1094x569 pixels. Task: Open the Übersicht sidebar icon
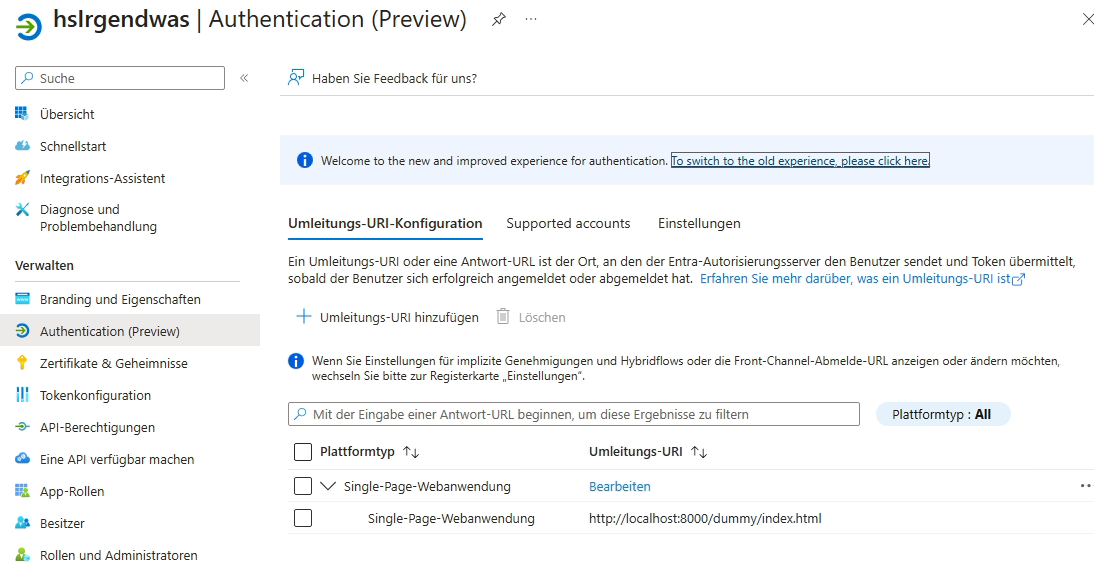[23, 114]
